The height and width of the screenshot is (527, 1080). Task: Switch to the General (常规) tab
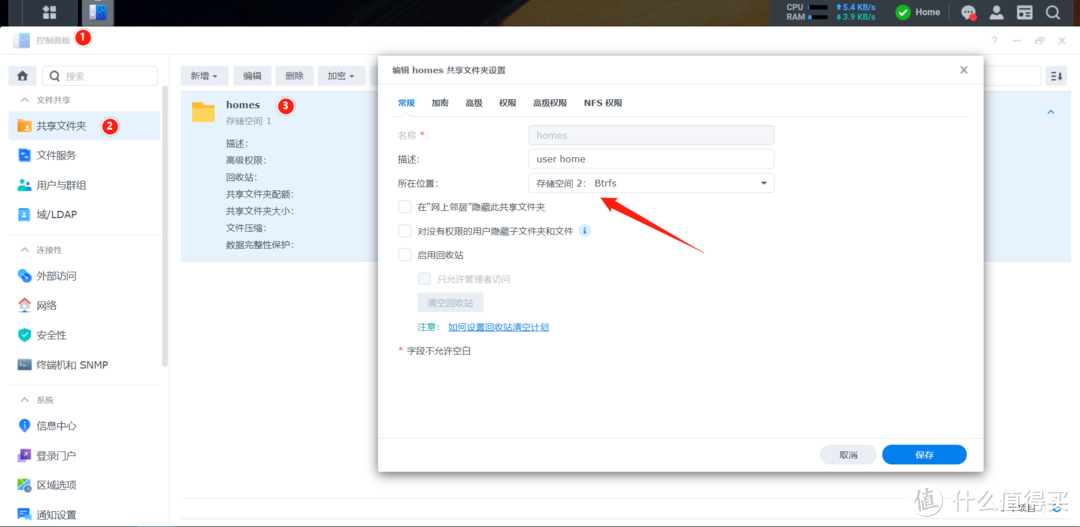click(406, 103)
